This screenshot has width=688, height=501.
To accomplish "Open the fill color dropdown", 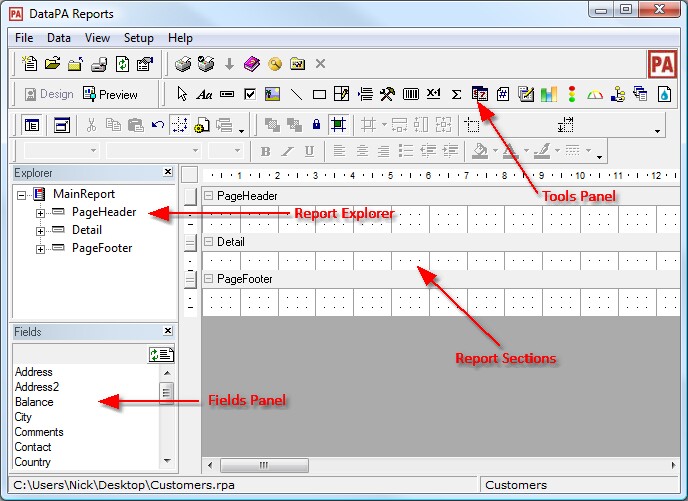I will point(497,153).
